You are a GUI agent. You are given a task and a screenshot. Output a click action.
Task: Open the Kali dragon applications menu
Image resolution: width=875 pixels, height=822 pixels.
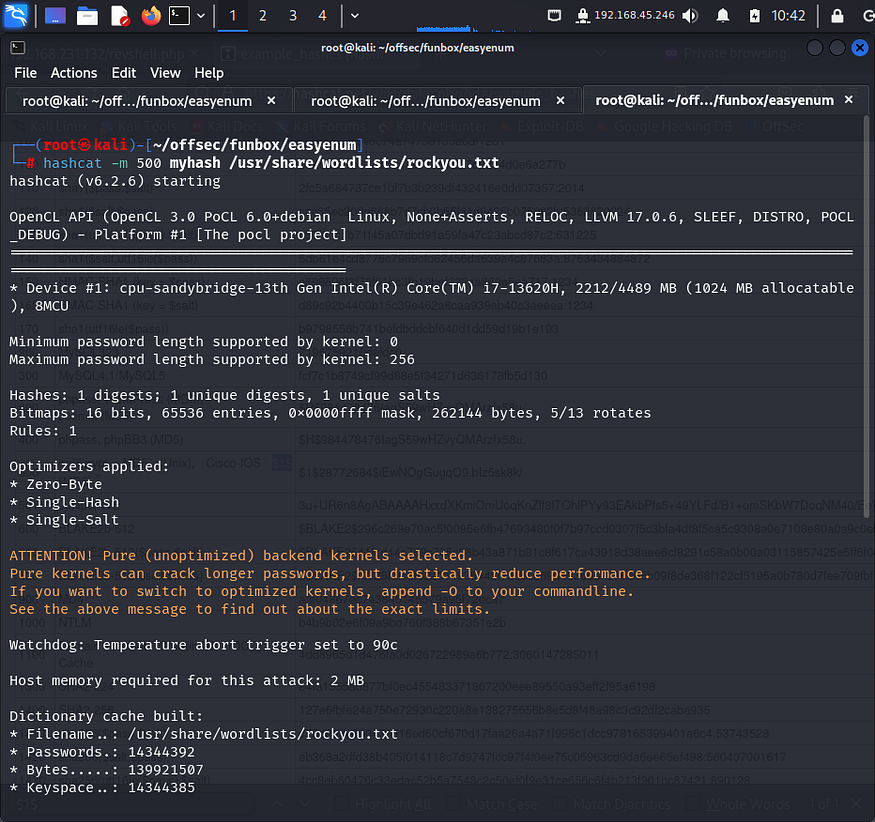click(x=16, y=15)
